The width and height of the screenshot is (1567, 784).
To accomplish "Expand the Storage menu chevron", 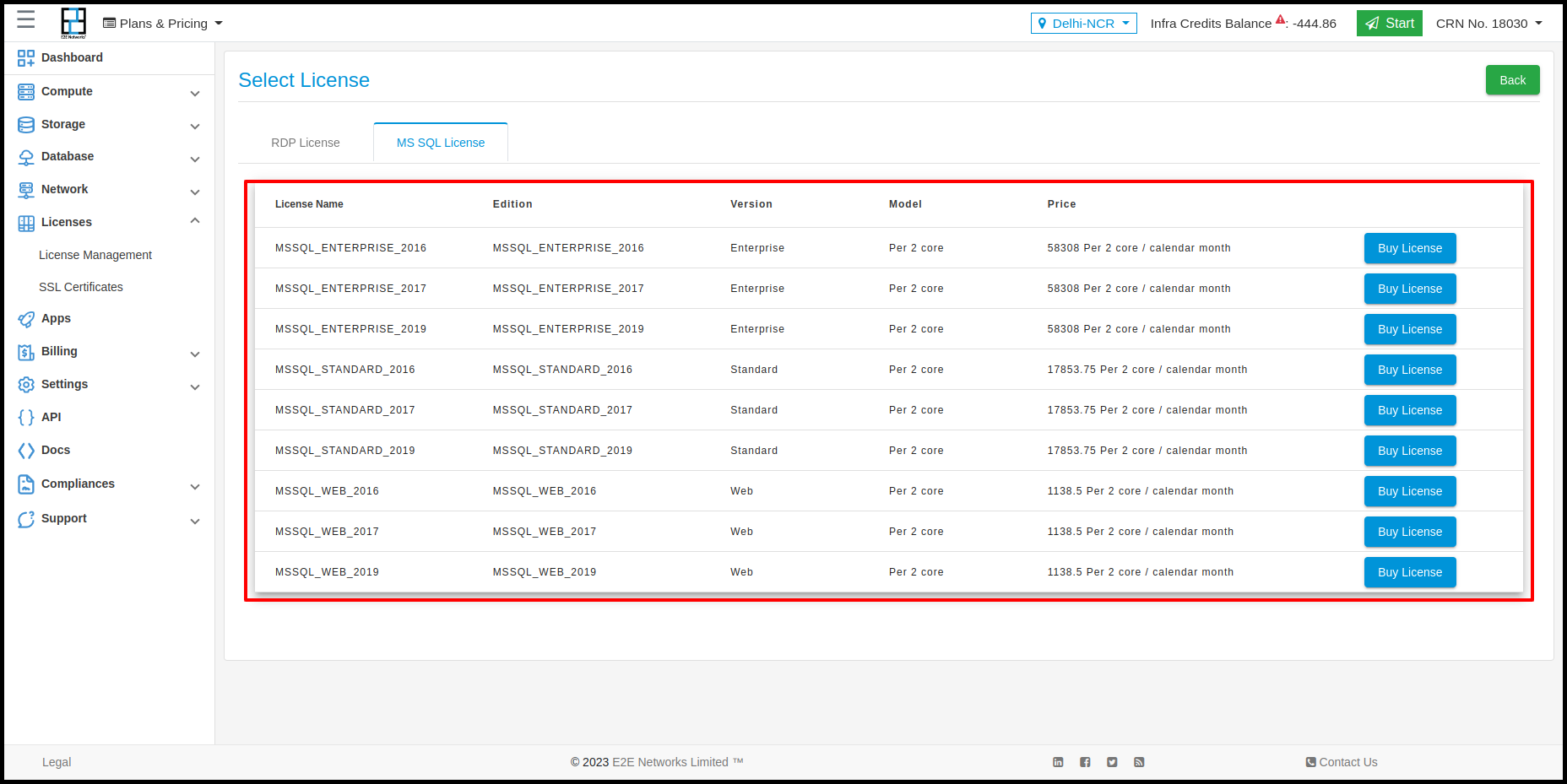I will tap(195, 127).
